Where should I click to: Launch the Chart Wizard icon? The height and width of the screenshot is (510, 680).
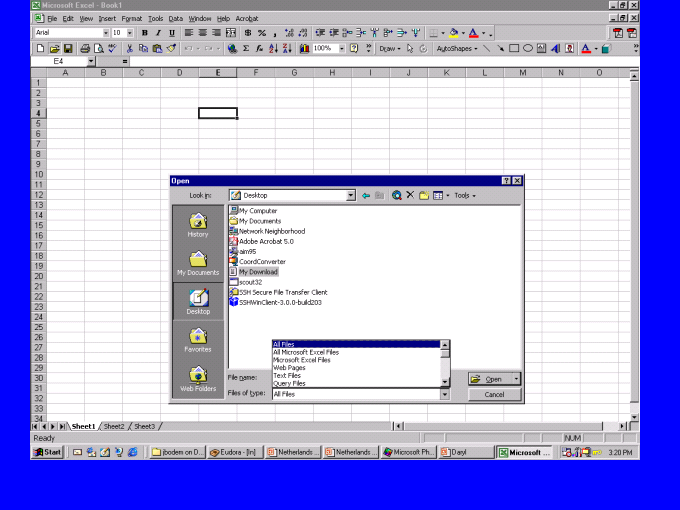[x=304, y=49]
